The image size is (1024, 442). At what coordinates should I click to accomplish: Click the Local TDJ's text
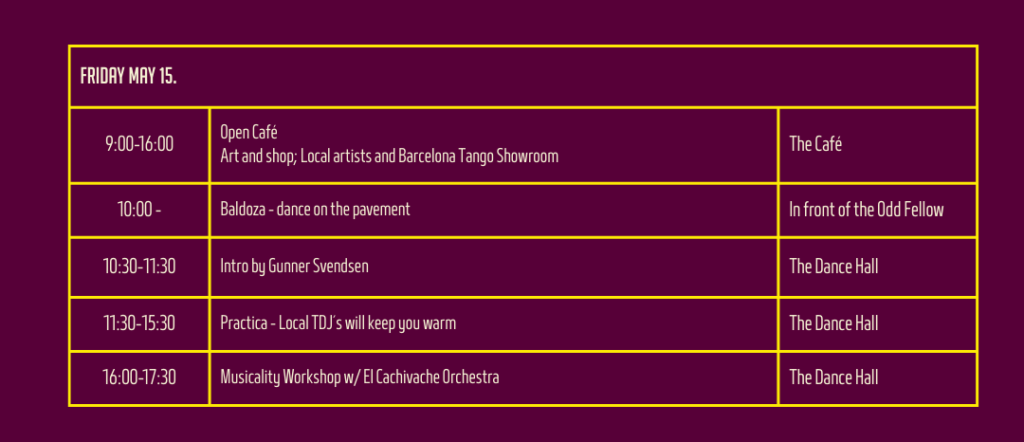(313, 324)
